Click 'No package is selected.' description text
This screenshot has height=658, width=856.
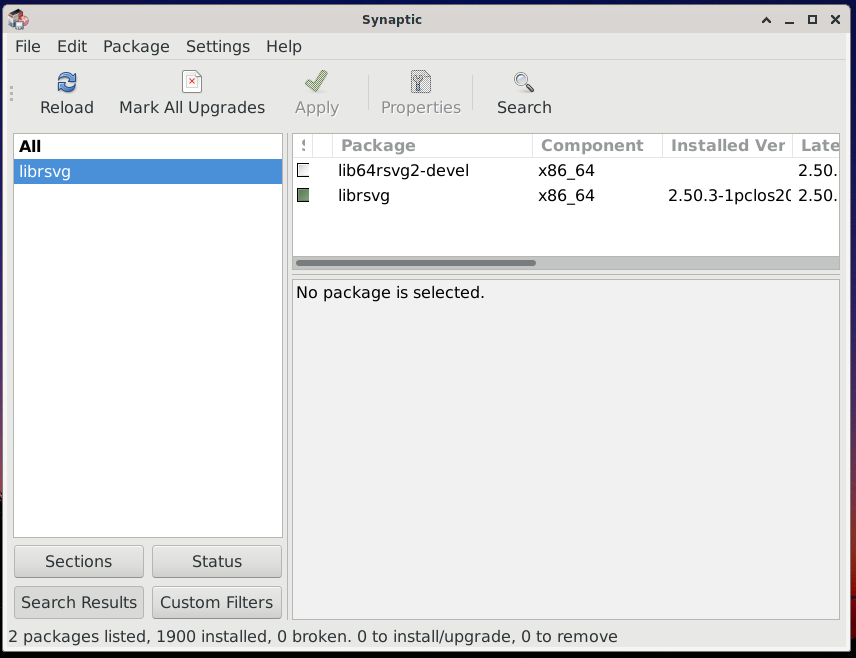click(390, 293)
